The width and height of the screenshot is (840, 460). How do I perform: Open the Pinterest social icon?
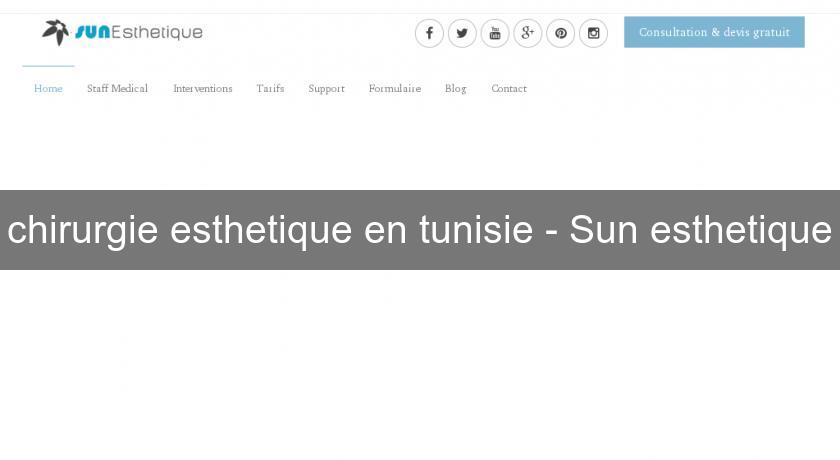coord(560,33)
